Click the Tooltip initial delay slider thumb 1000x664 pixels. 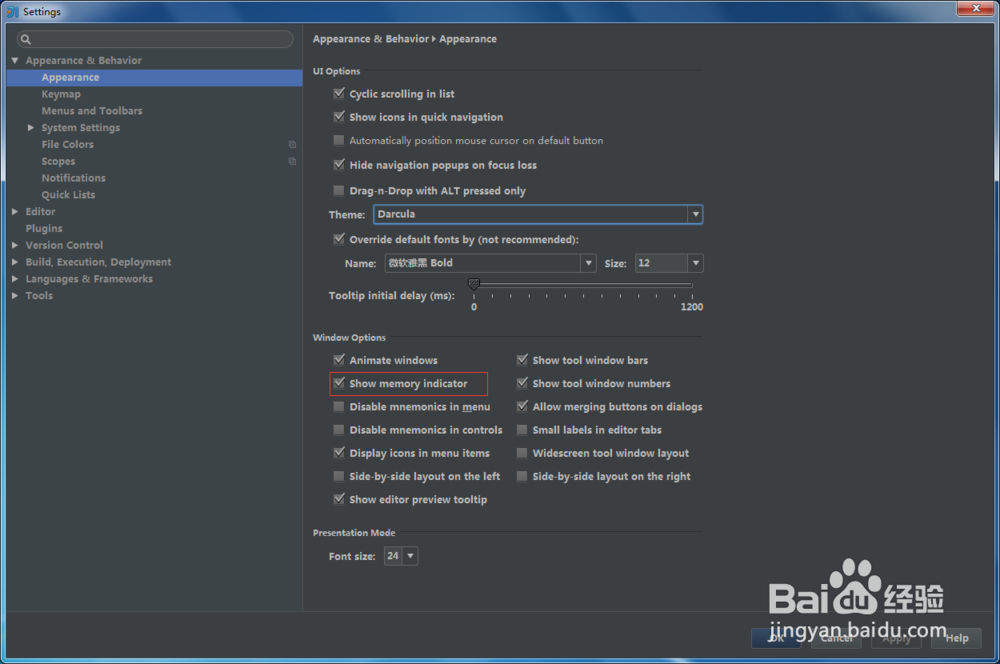coord(473,284)
